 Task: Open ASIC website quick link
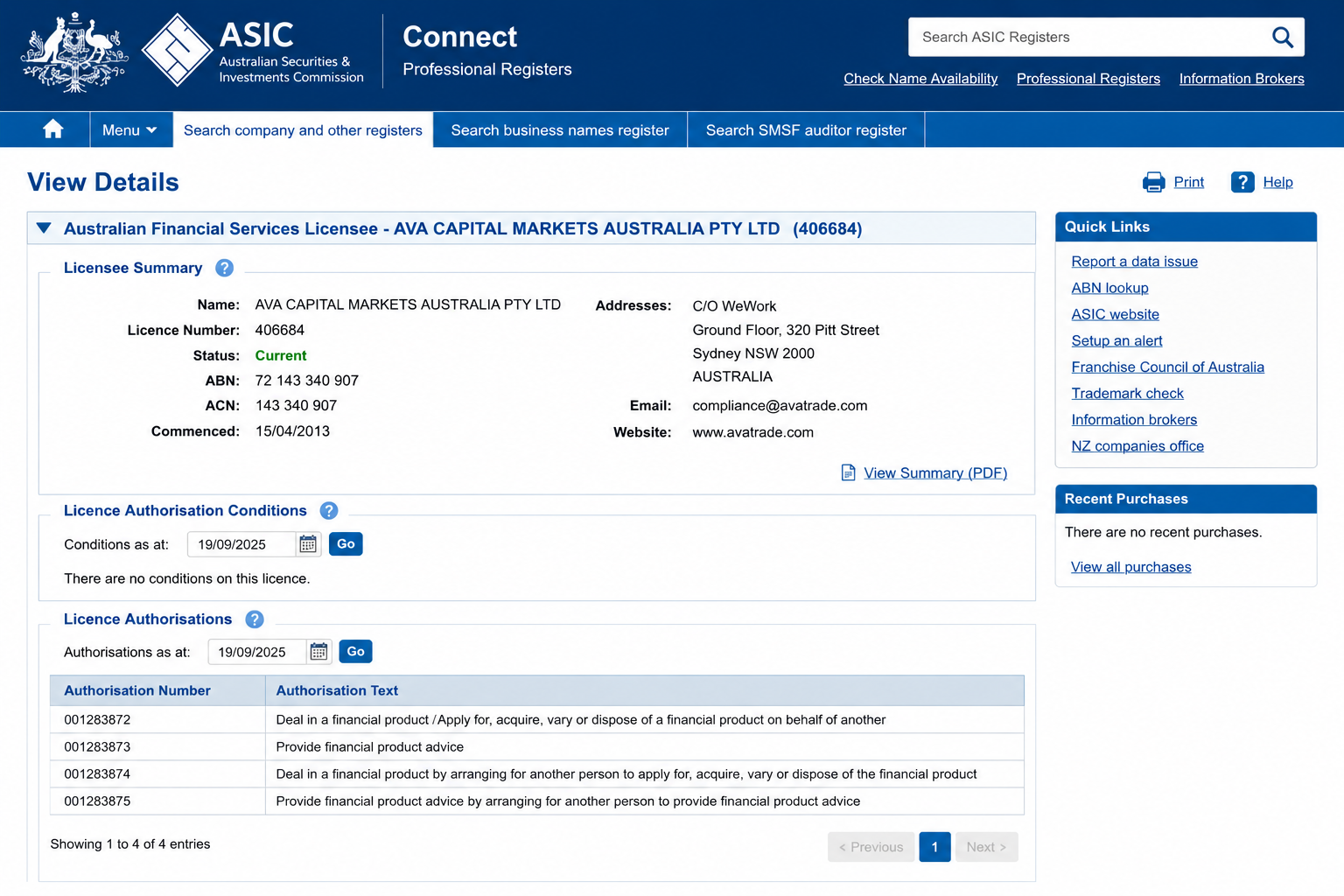coord(1115,314)
